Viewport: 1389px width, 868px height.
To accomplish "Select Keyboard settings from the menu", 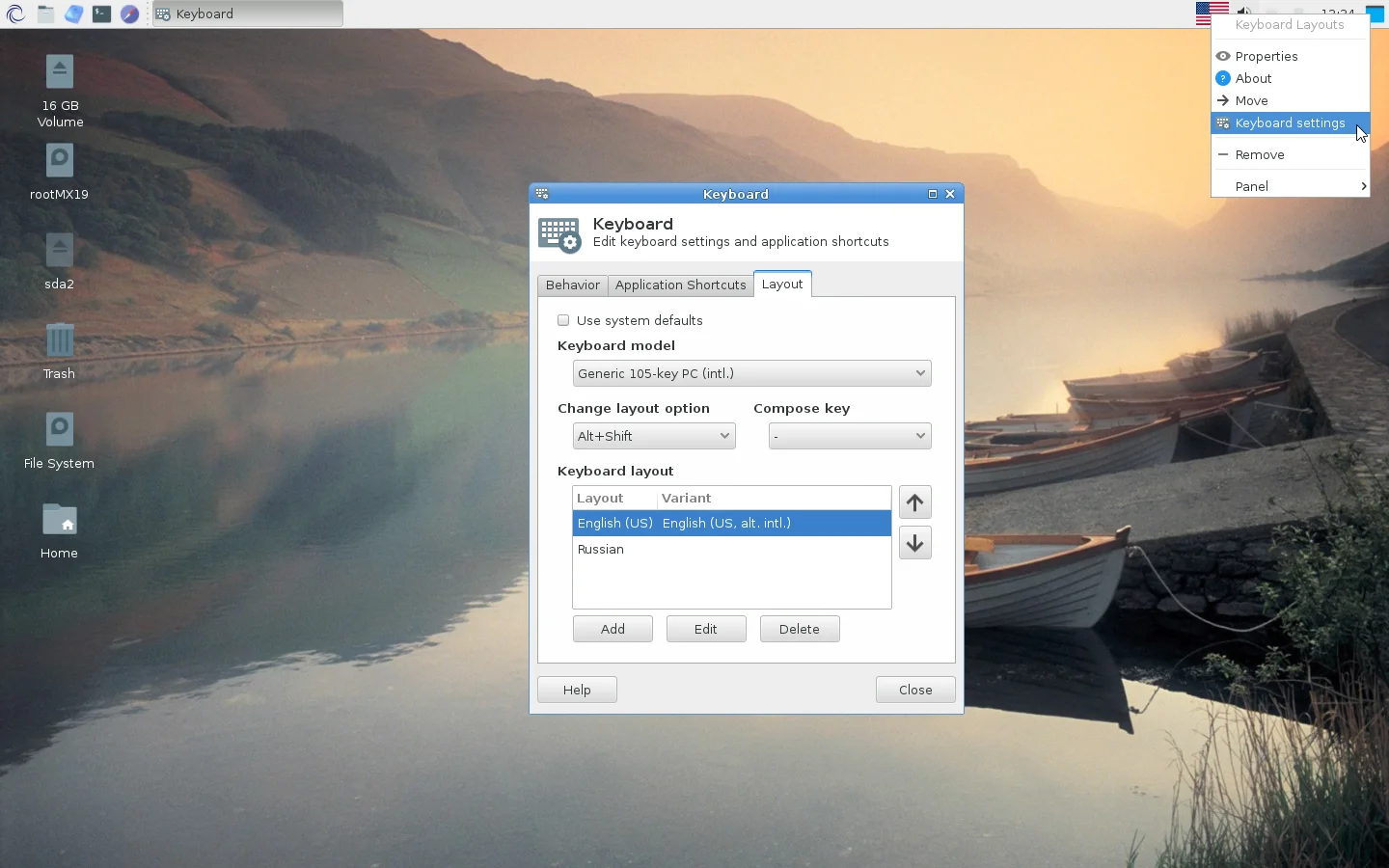I will click(1290, 122).
